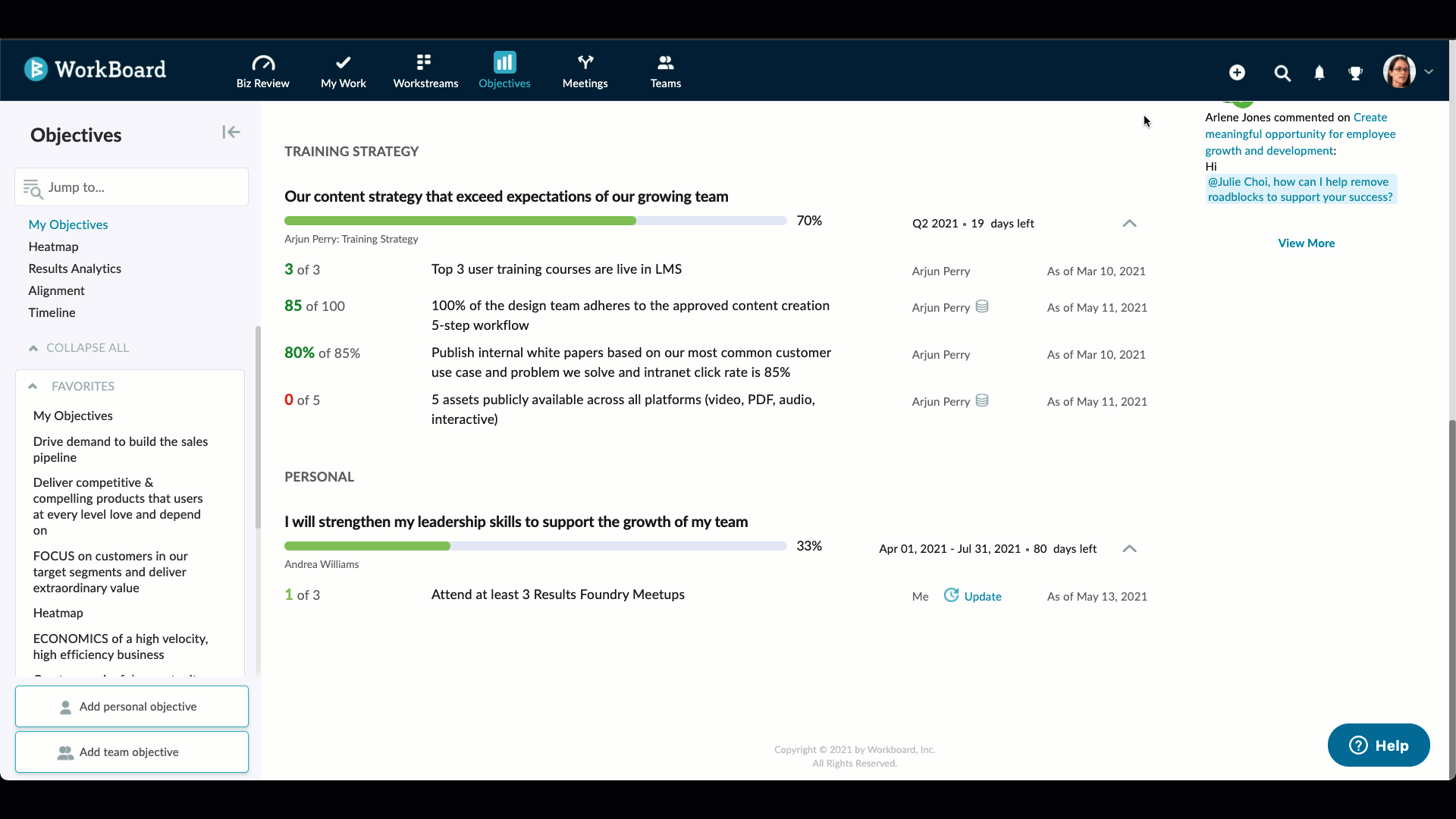Click user profile avatar

pos(1399,71)
